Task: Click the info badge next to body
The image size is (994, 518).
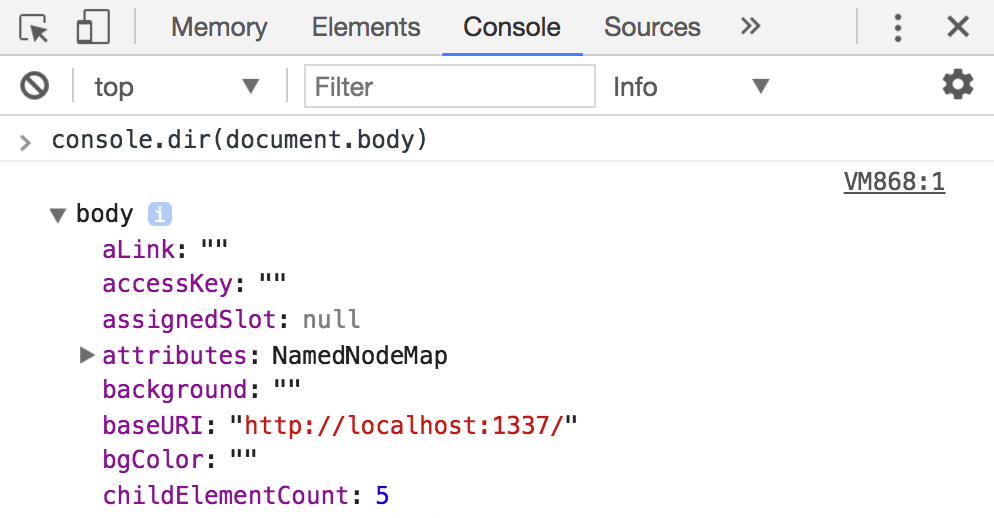Action: point(160,214)
